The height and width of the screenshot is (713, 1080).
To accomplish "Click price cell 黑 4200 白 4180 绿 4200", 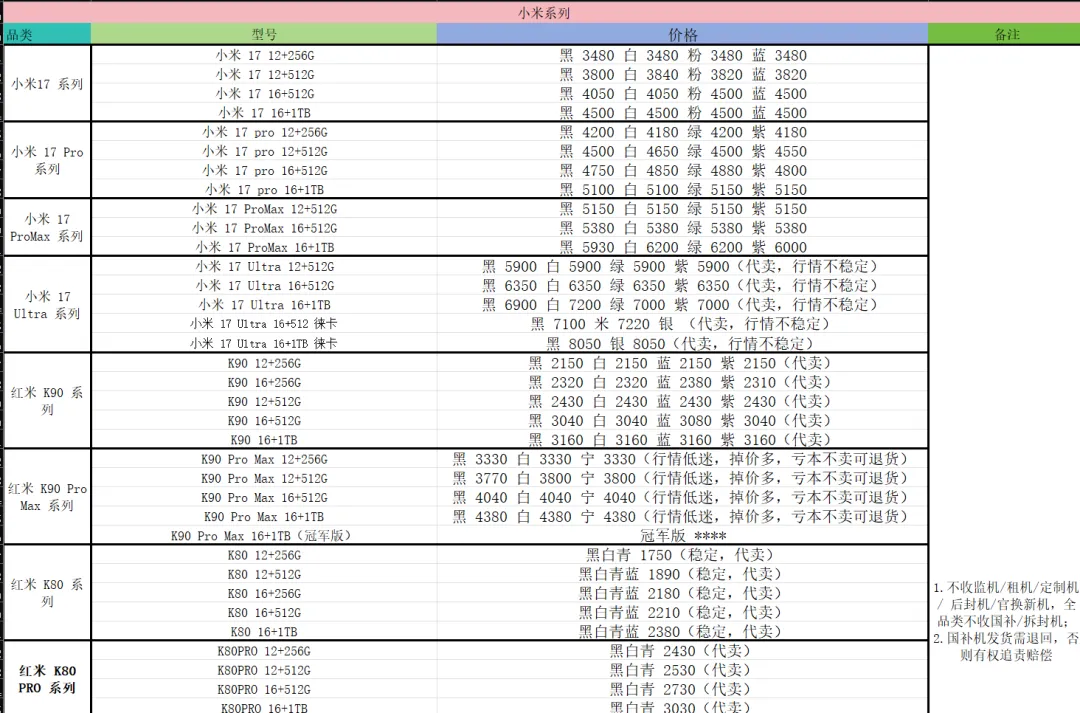I will coord(682,132).
